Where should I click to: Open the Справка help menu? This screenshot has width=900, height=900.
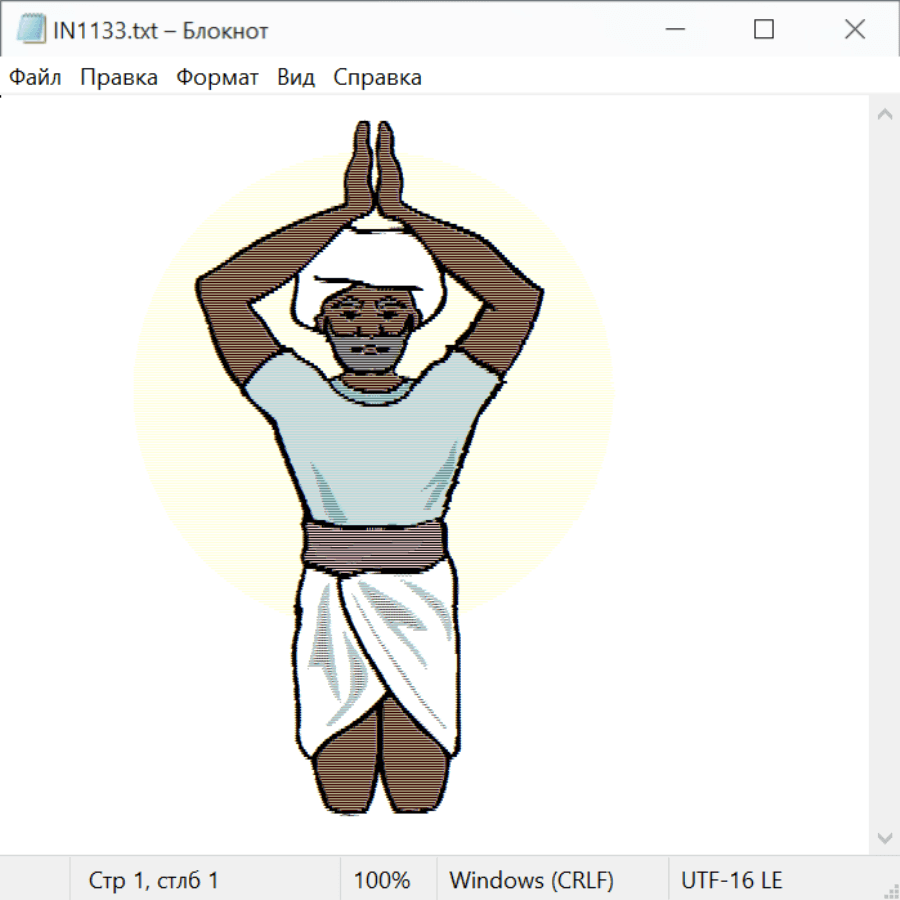point(377,78)
